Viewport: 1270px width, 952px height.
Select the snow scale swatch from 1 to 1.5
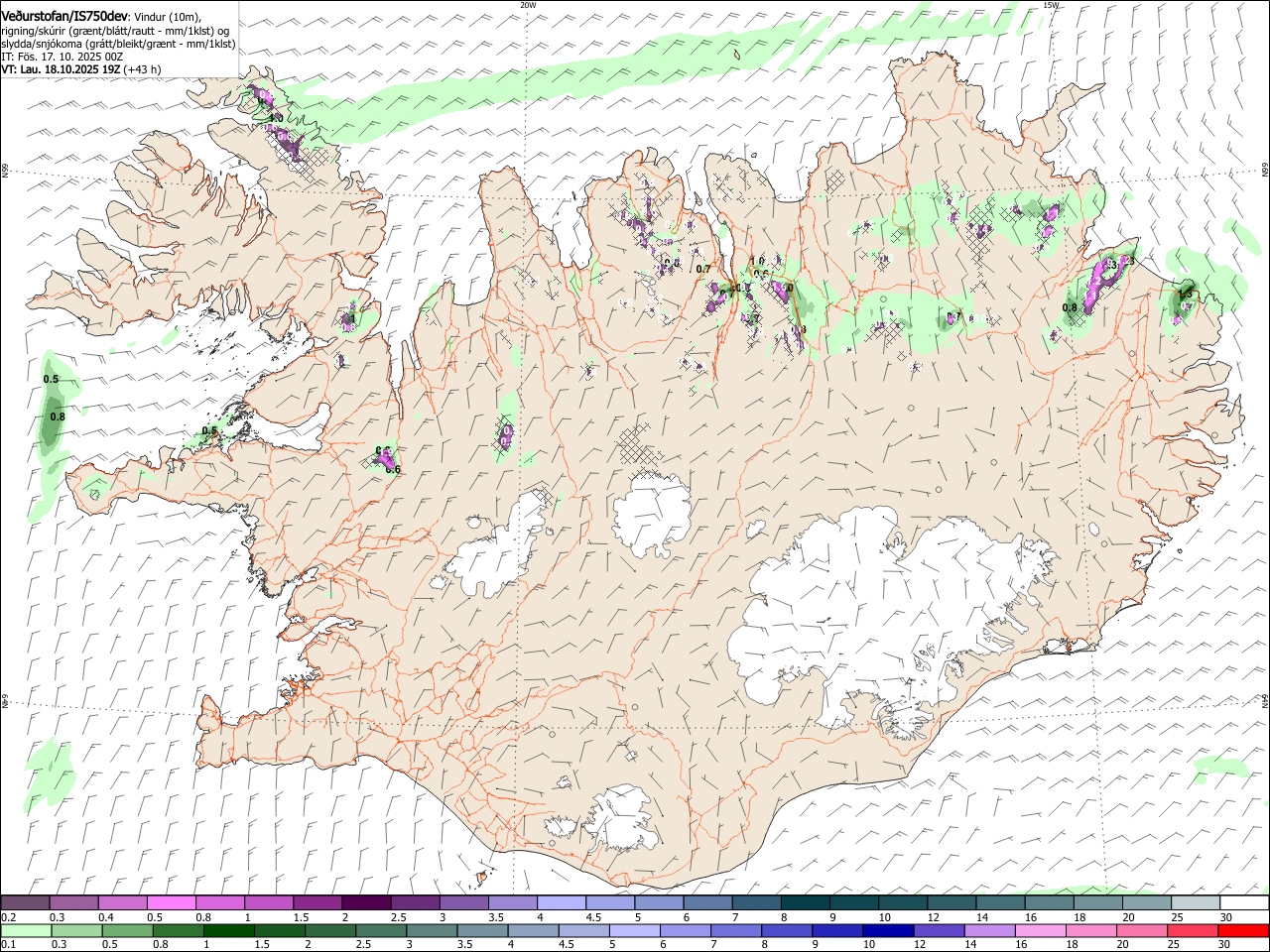(269, 903)
